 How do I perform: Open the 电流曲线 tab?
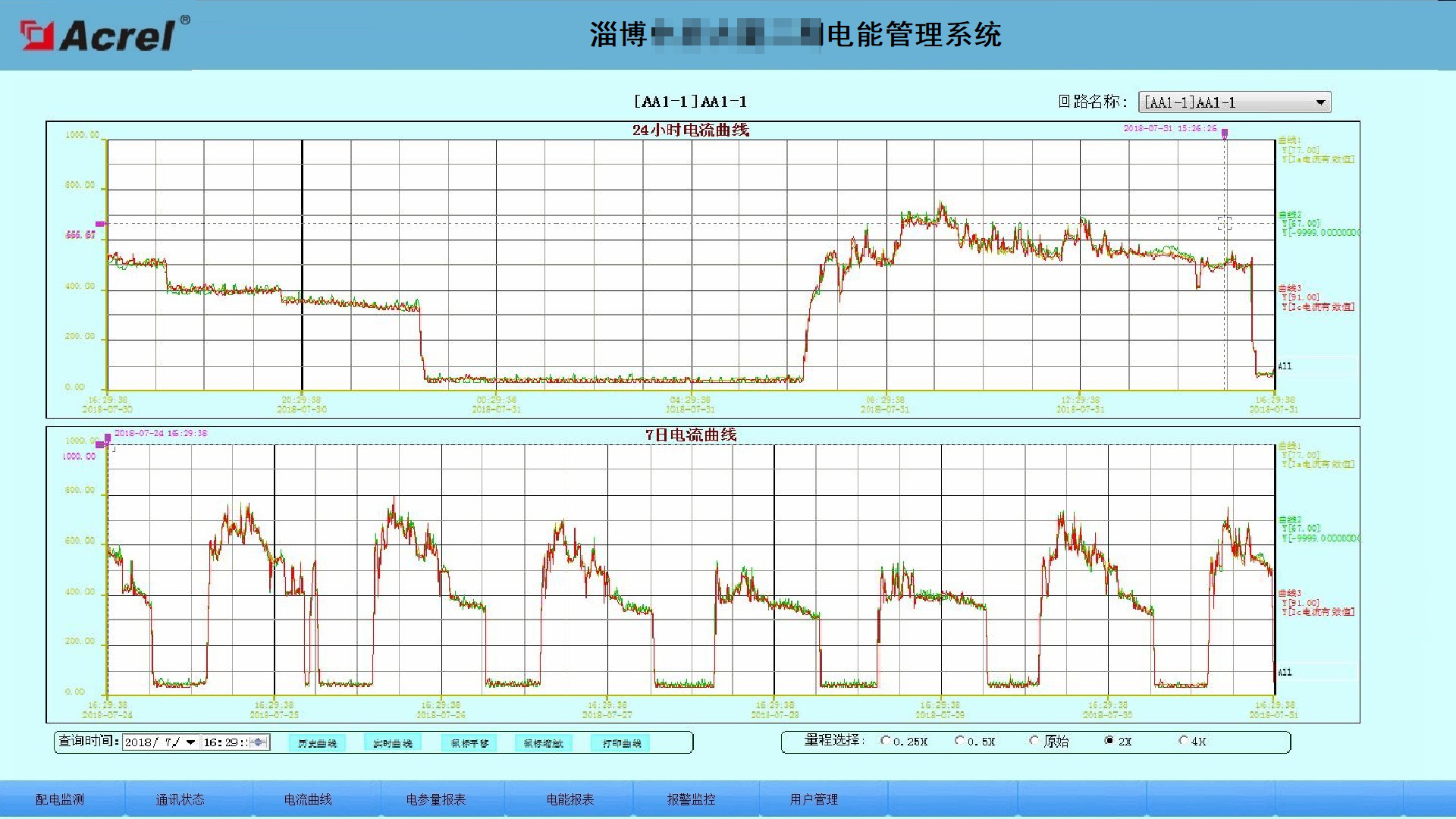(x=308, y=799)
